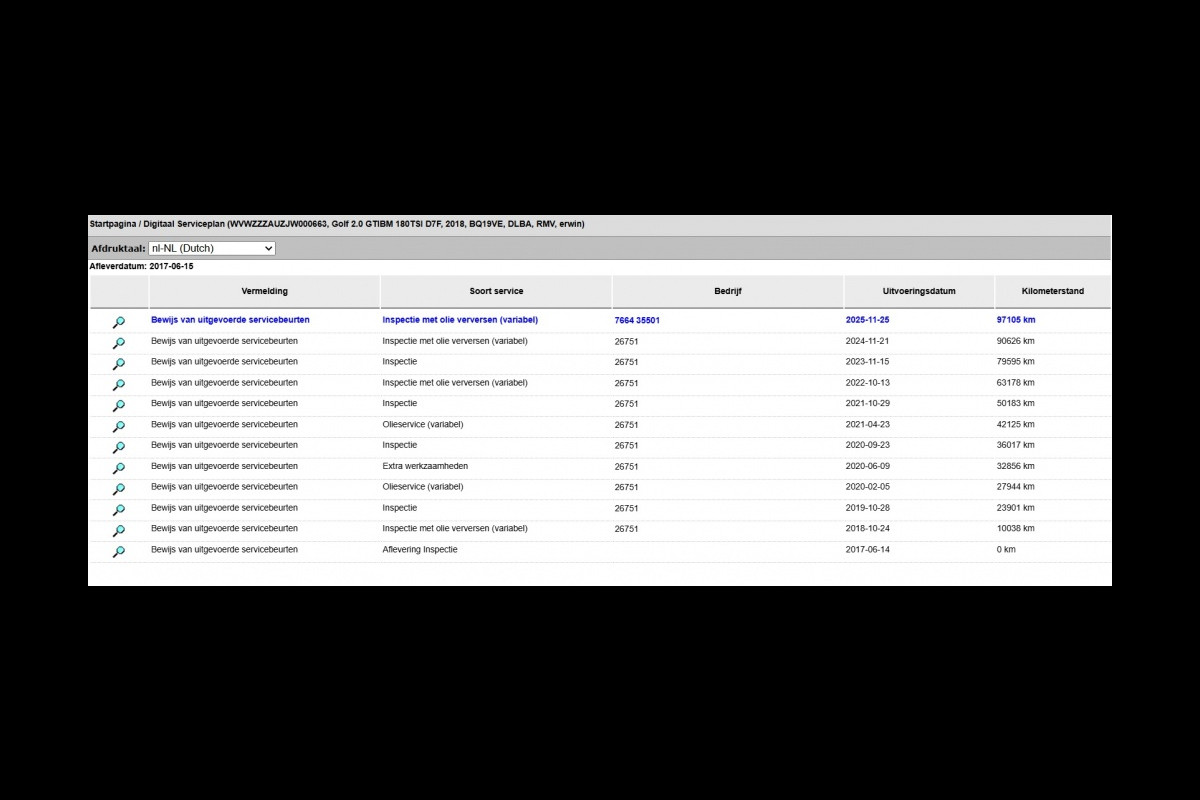View details icon for 2023-11-15 inspection
Viewport: 1200px width, 800px height.
click(118, 364)
